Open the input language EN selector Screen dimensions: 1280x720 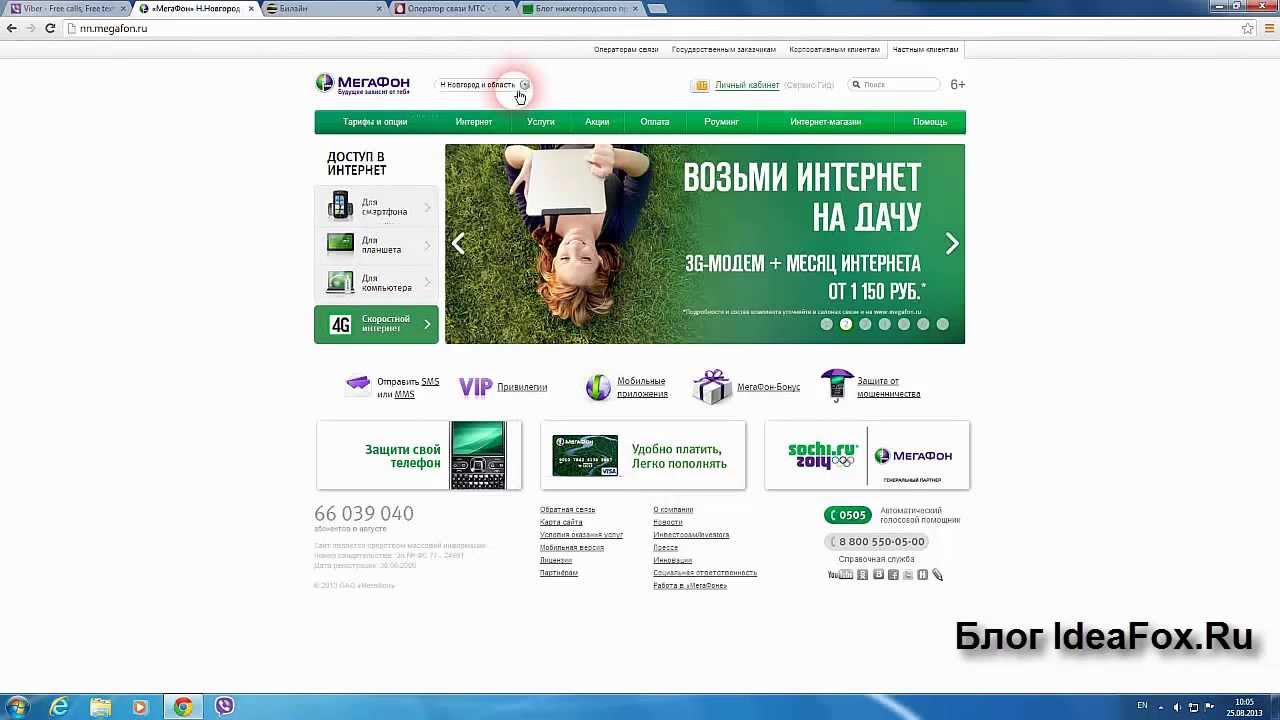(x=1143, y=706)
